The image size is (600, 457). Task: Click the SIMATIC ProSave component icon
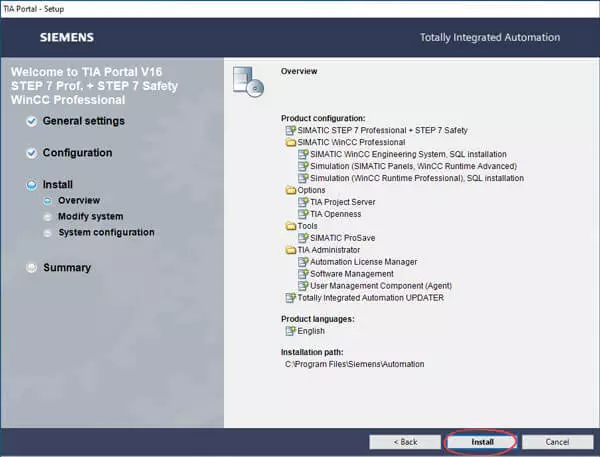(x=303, y=238)
